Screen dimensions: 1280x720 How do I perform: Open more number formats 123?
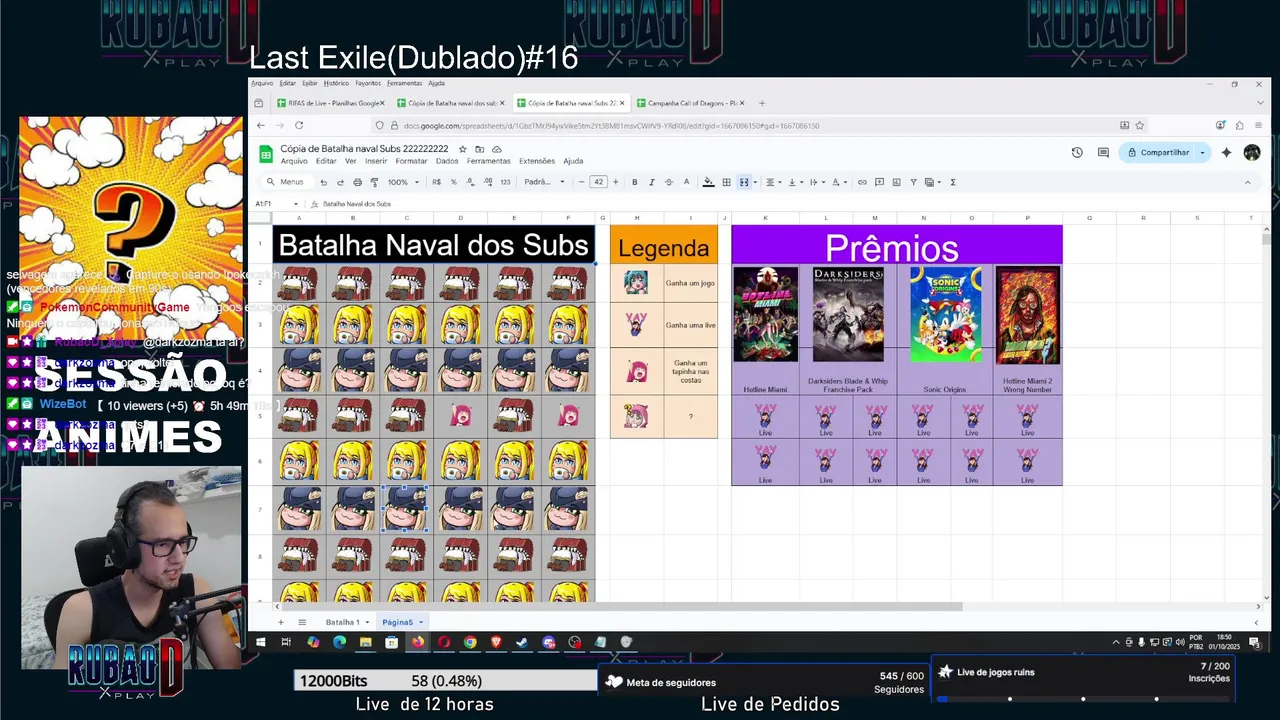click(x=505, y=182)
